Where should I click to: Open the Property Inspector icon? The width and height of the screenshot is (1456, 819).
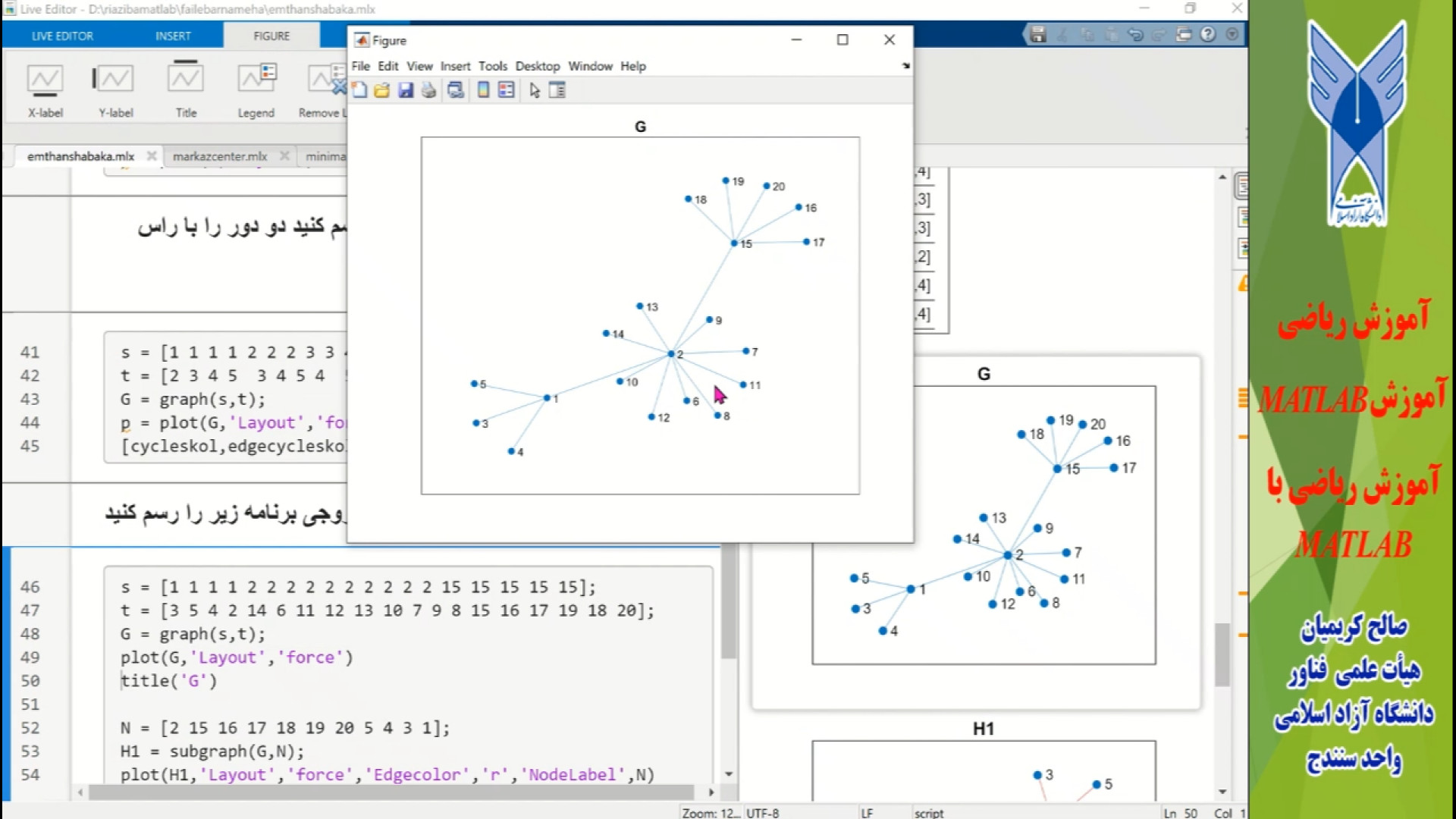click(x=557, y=90)
